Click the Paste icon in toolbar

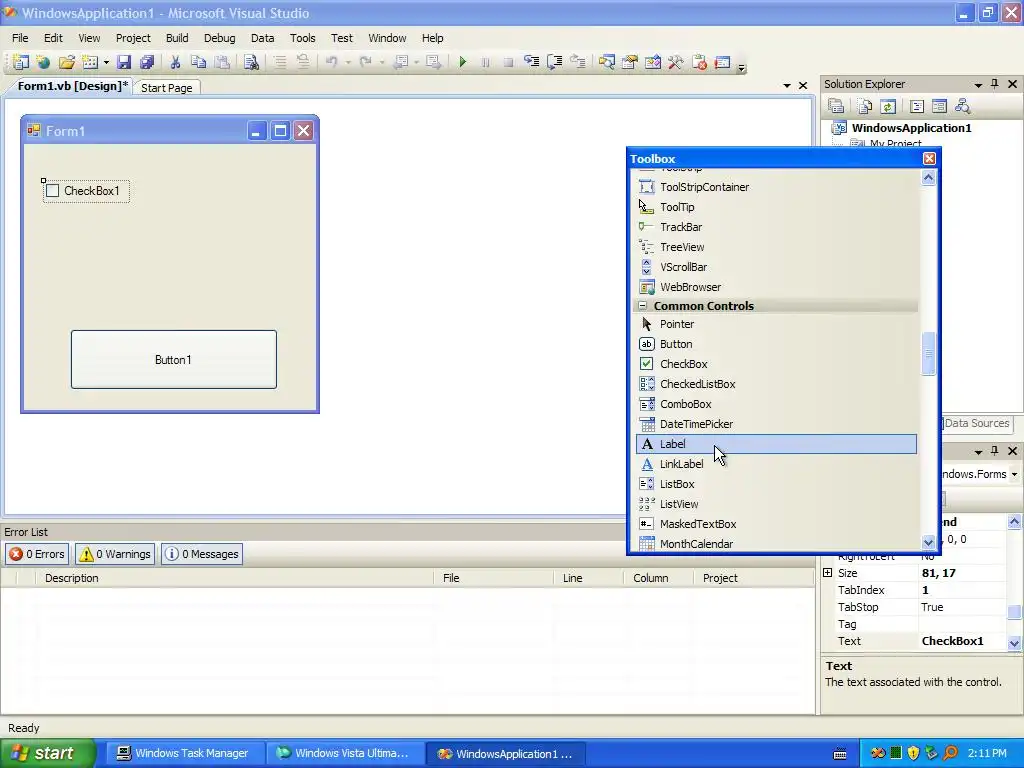[222, 62]
